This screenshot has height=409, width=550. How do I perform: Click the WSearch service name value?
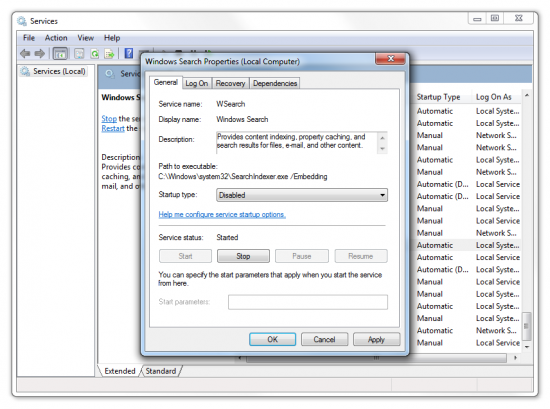[230, 104]
